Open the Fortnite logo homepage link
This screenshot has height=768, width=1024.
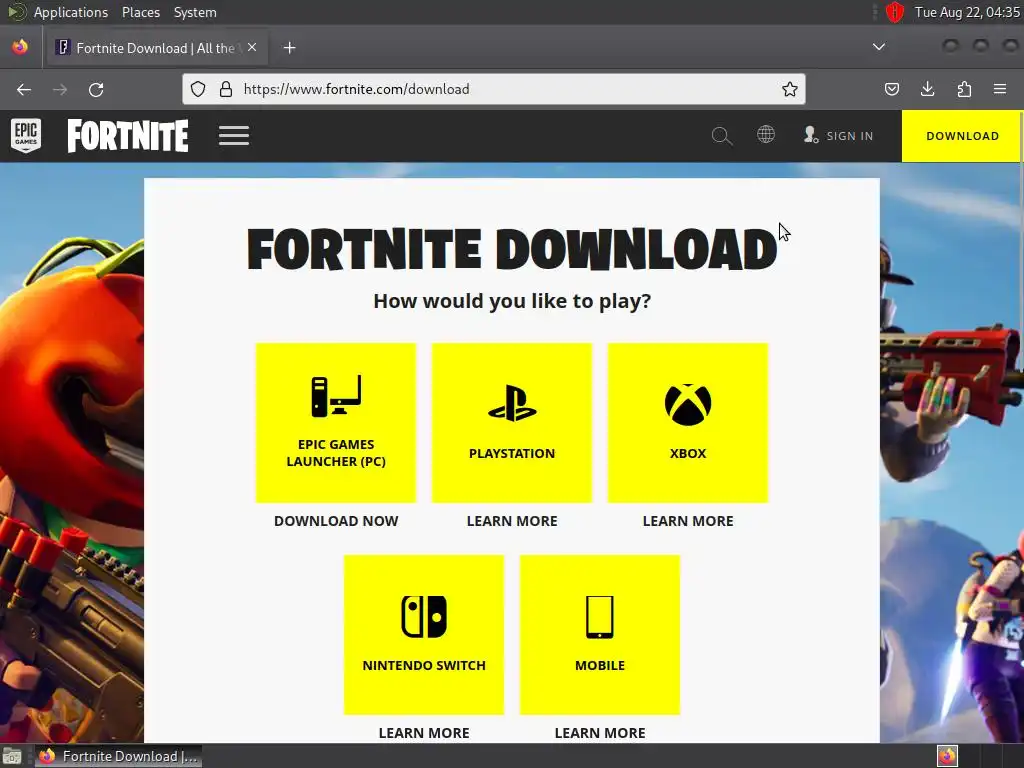tap(128, 135)
